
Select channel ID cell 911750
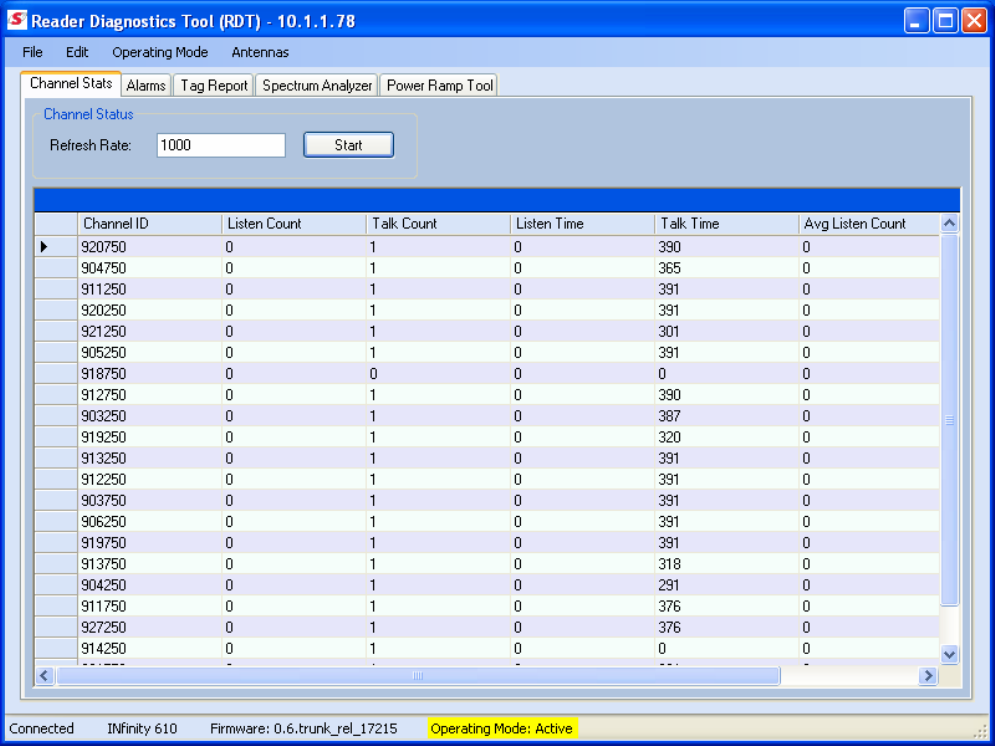point(150,606)
